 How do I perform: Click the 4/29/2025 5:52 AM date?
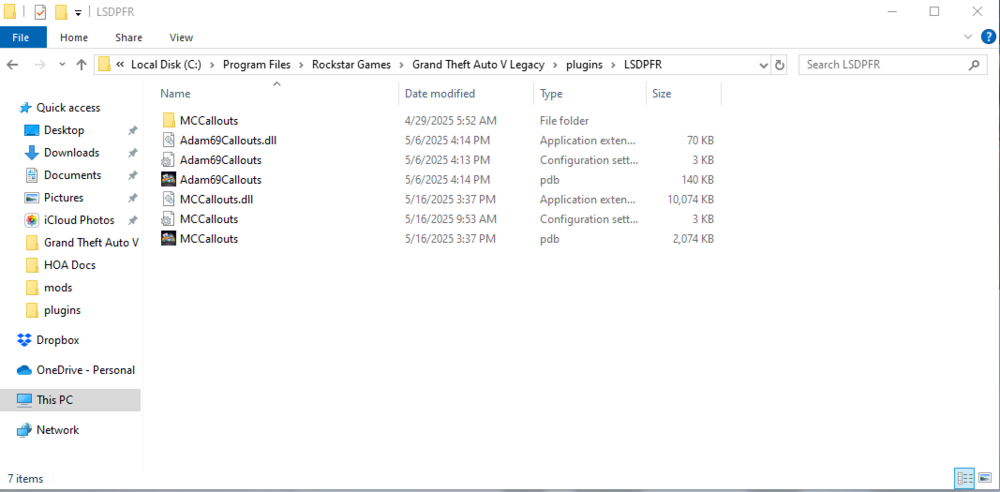point(450,121)
